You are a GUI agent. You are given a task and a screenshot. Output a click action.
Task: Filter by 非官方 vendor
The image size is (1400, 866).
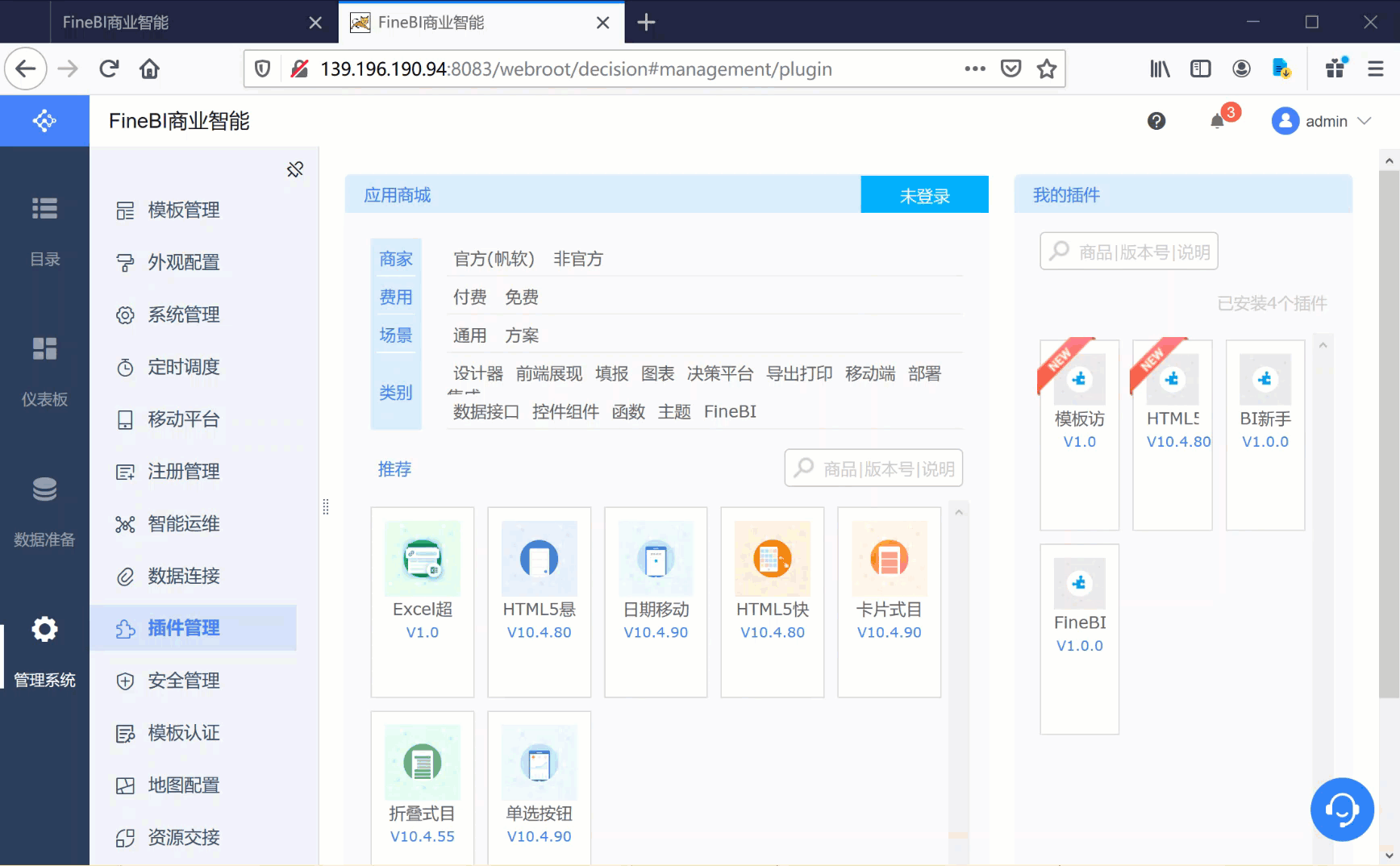578,259
